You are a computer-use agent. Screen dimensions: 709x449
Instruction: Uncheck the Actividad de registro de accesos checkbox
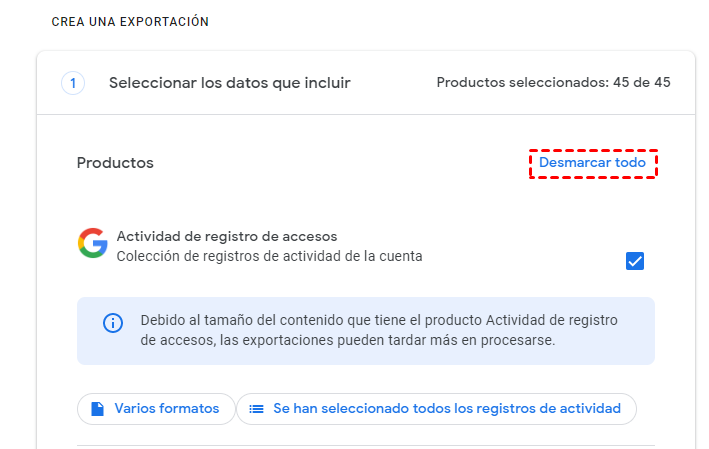point(634,261)
